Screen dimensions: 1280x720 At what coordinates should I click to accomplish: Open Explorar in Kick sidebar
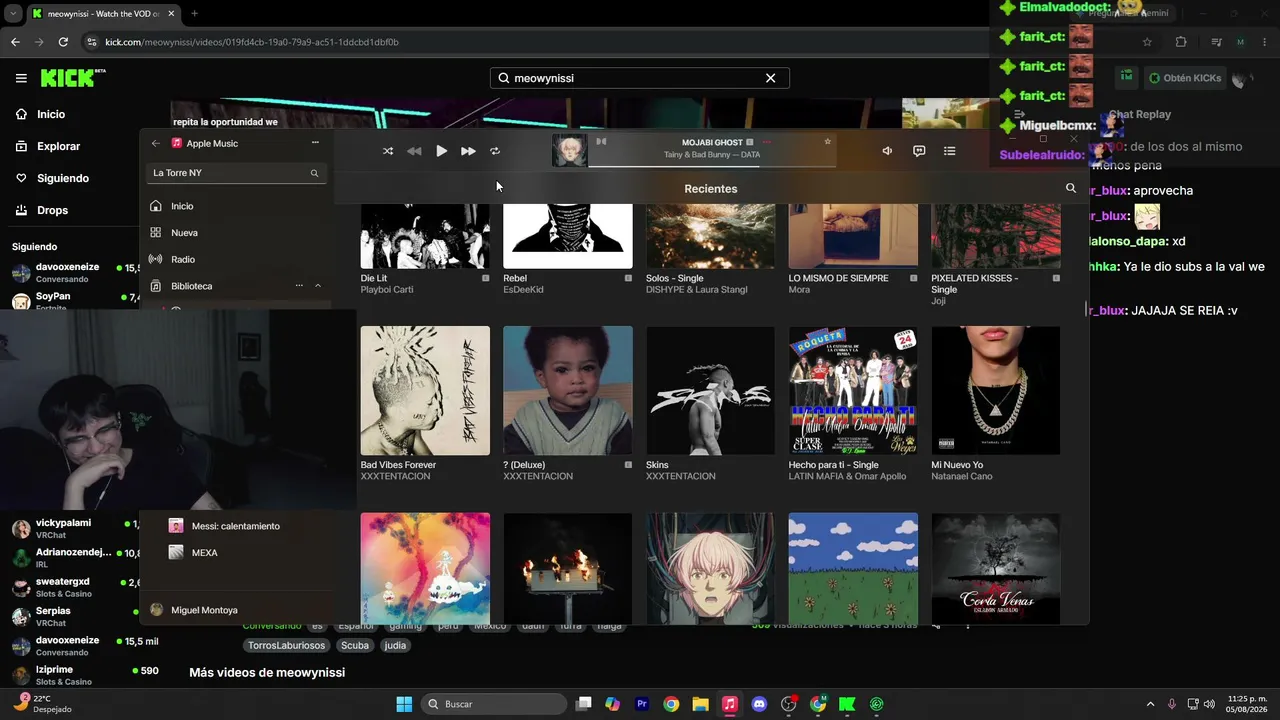point(48,146)
